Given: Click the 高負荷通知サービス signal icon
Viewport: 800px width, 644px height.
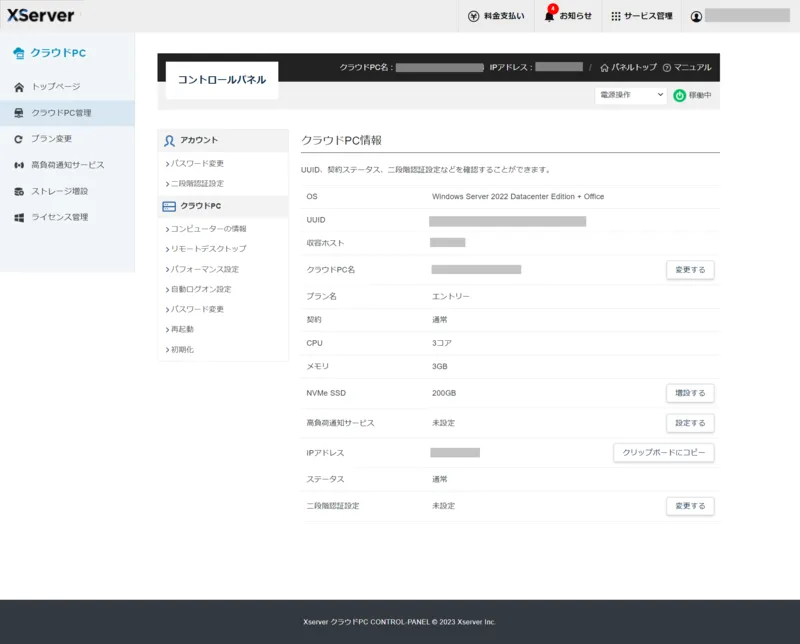Looking at the screenshot, I should point(19,165).
